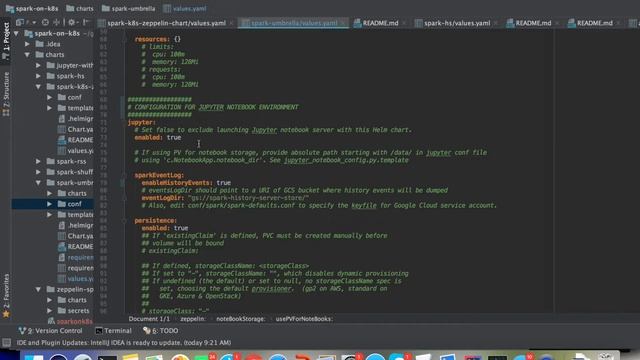Viewport: 640px width, 360px height.
Task: Click the secrets folder icon
Action: point(62,311)
